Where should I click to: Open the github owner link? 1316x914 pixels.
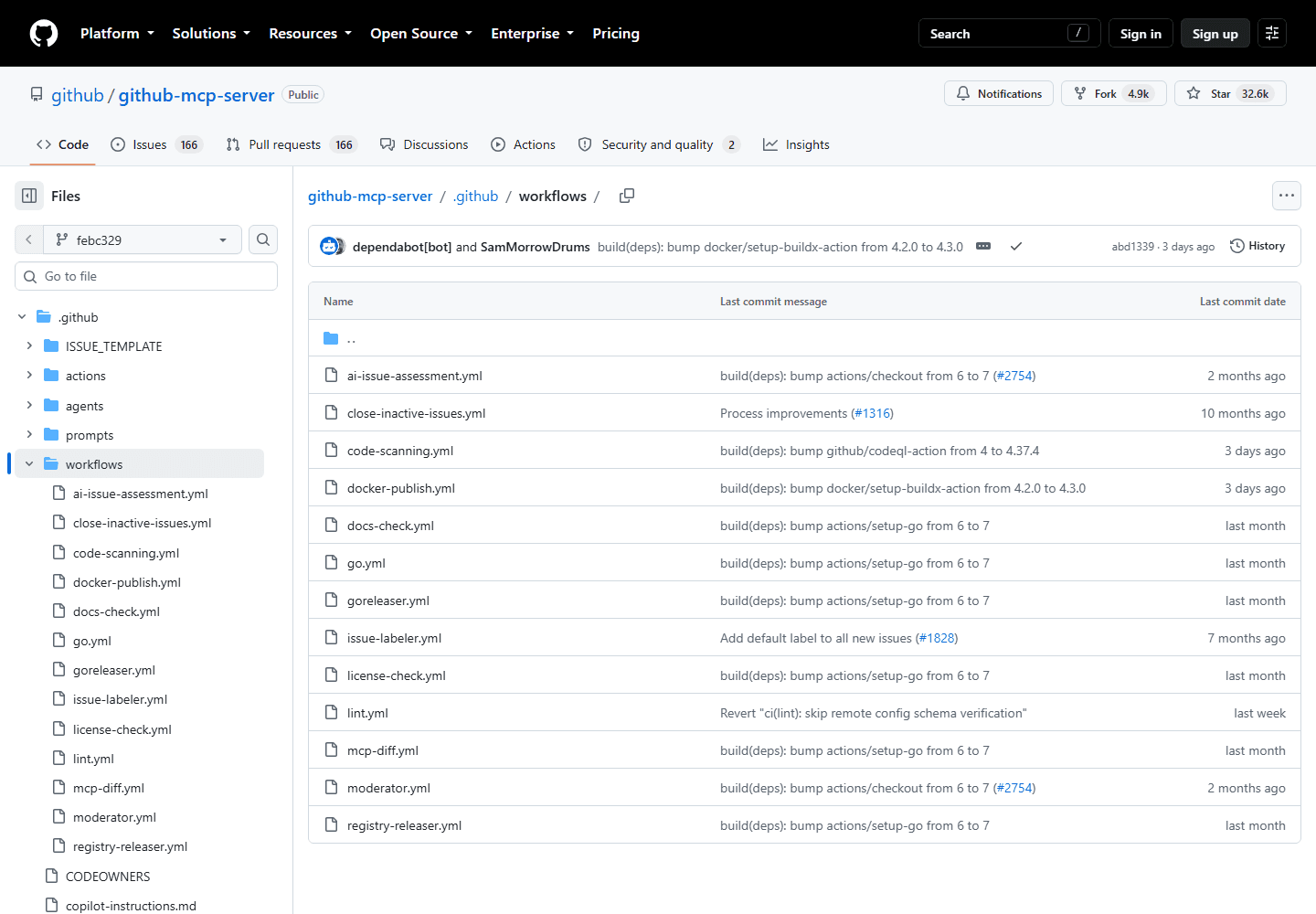click(78, 95)
